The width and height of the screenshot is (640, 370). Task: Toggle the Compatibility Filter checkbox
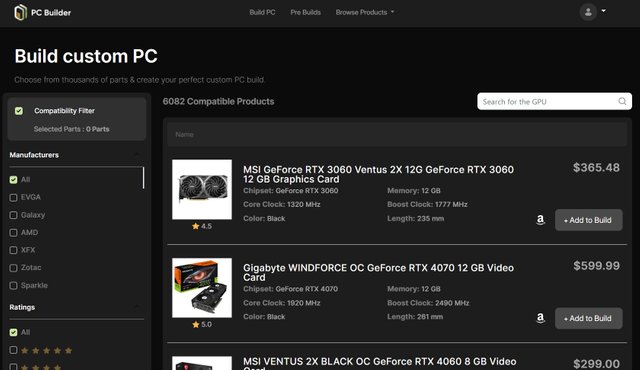(19, 111)
